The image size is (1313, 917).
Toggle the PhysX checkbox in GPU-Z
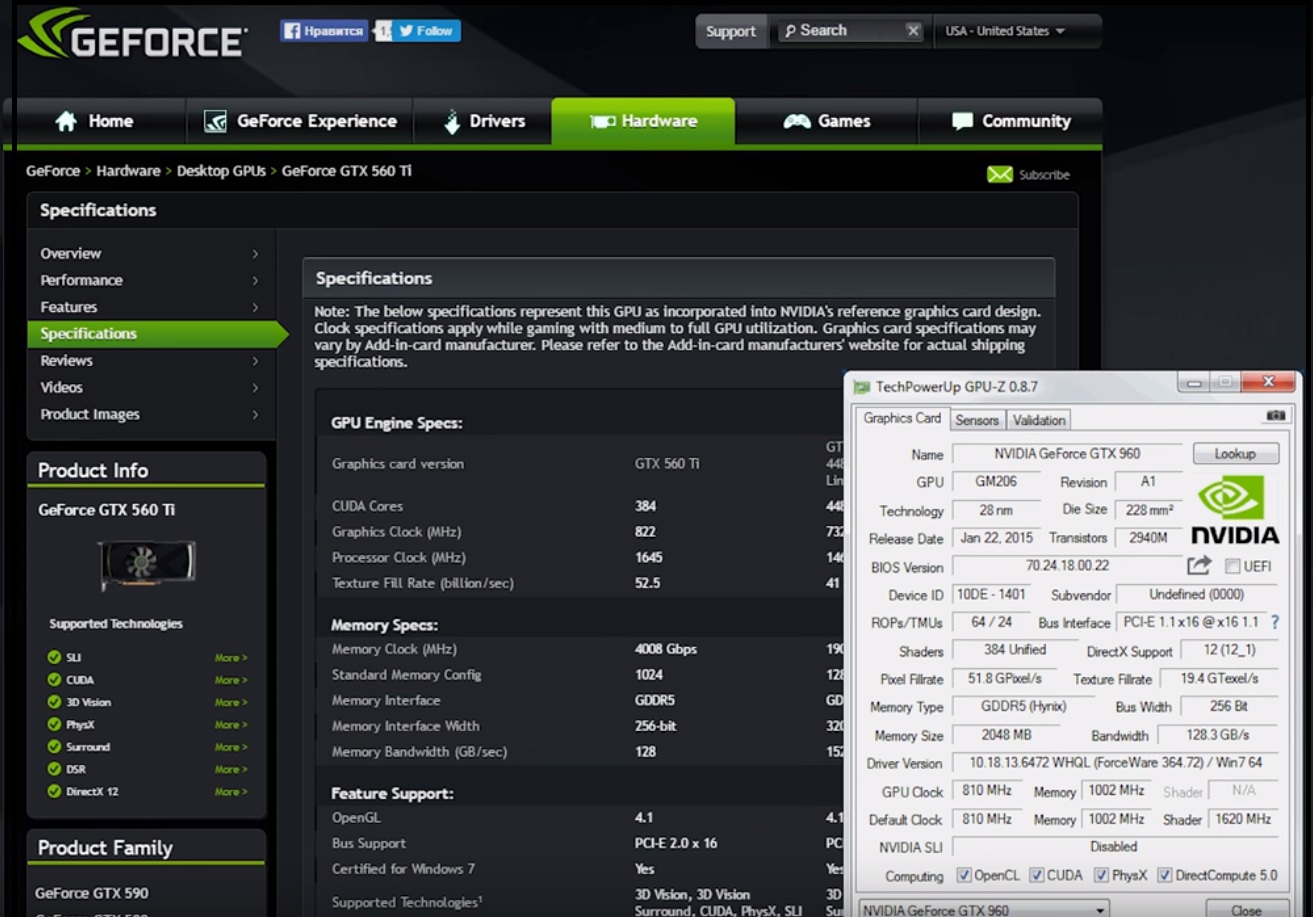click(1101, 875)
